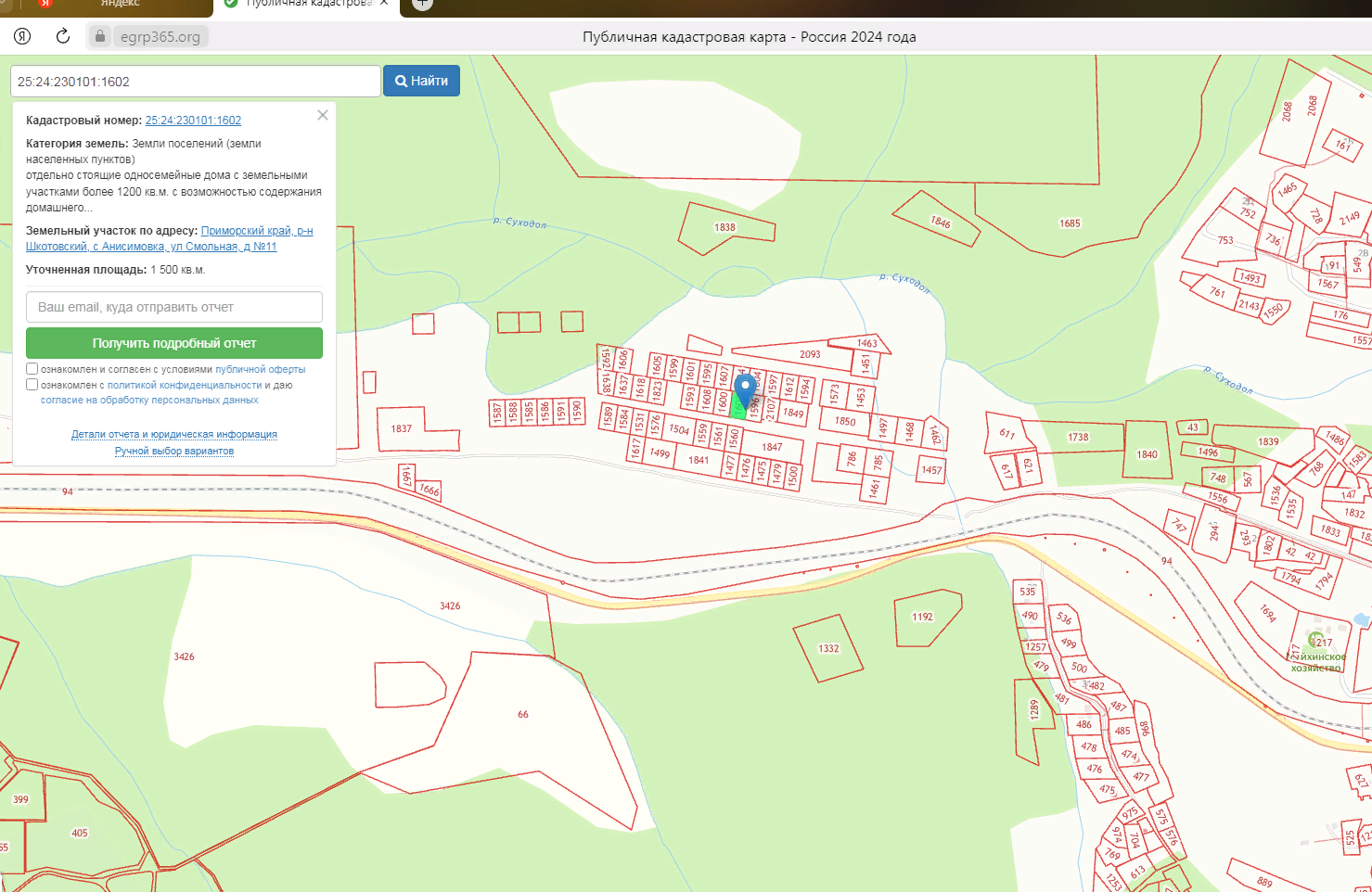Click the blue map location pin

point(744,389)
